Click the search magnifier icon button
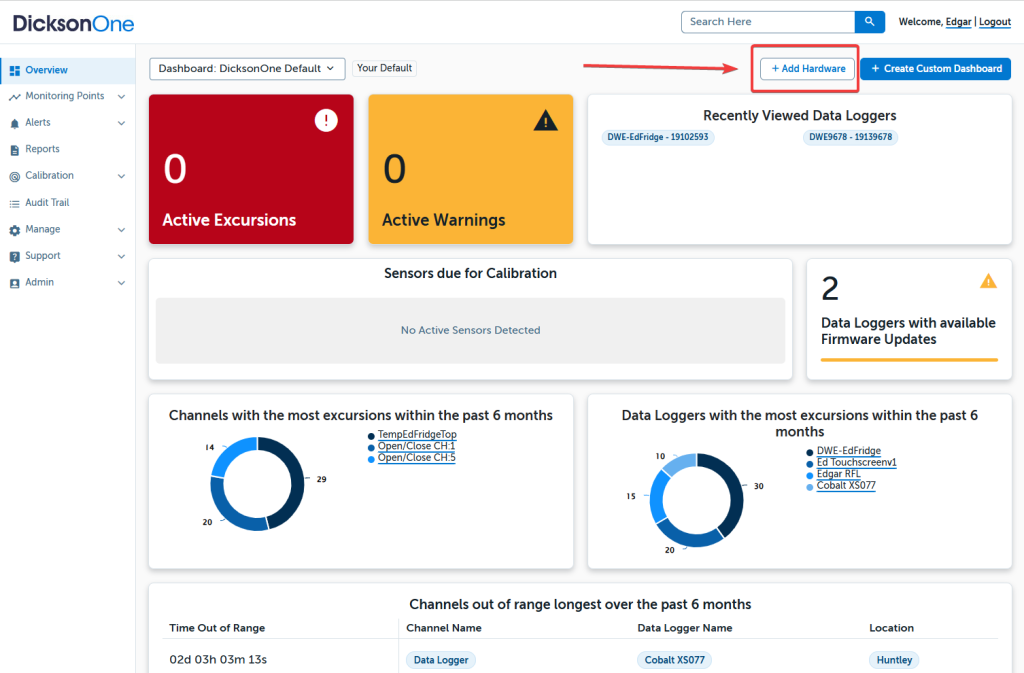Screen dimensions: 1024x673 [x=869, y=22]
